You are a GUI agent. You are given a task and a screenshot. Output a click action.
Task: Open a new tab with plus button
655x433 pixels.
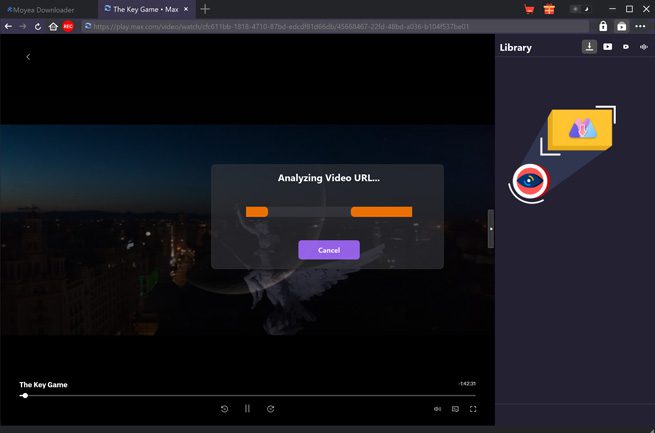point(205,9)
